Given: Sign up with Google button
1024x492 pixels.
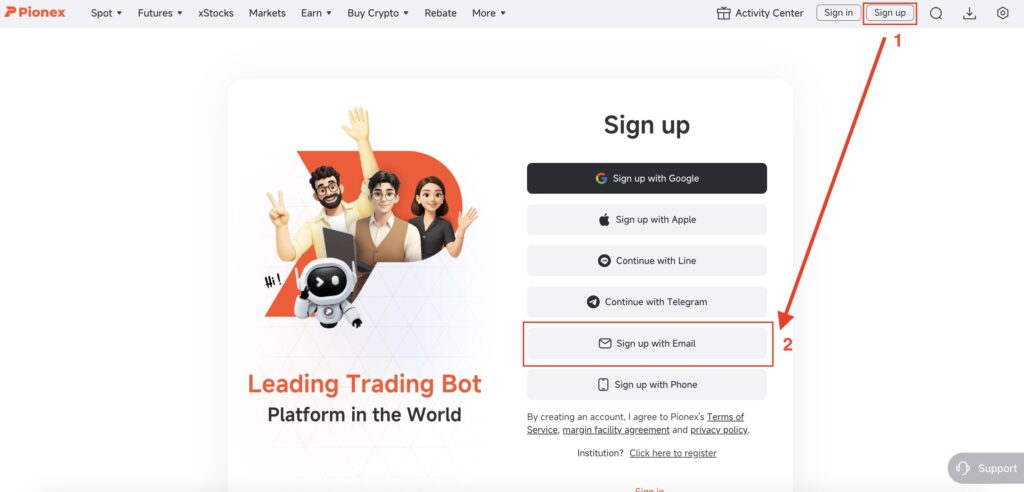Looking at the screenshot, I should [x=647, y=178].
